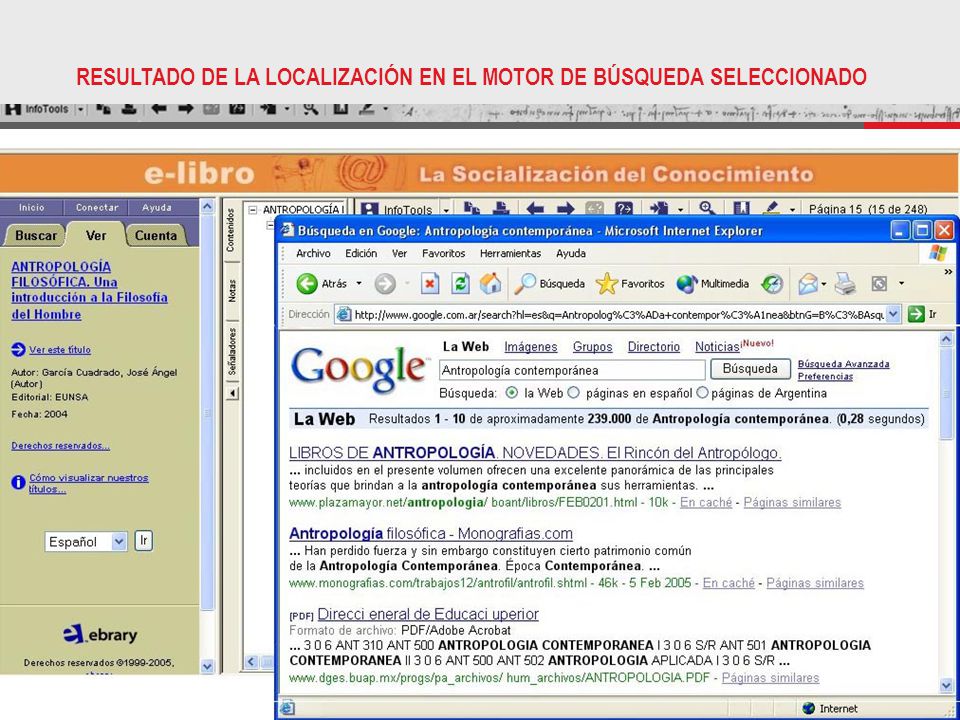
Task: Click the Google Búsqueda button
Action: pyautogui.click(x=750, y=369)
